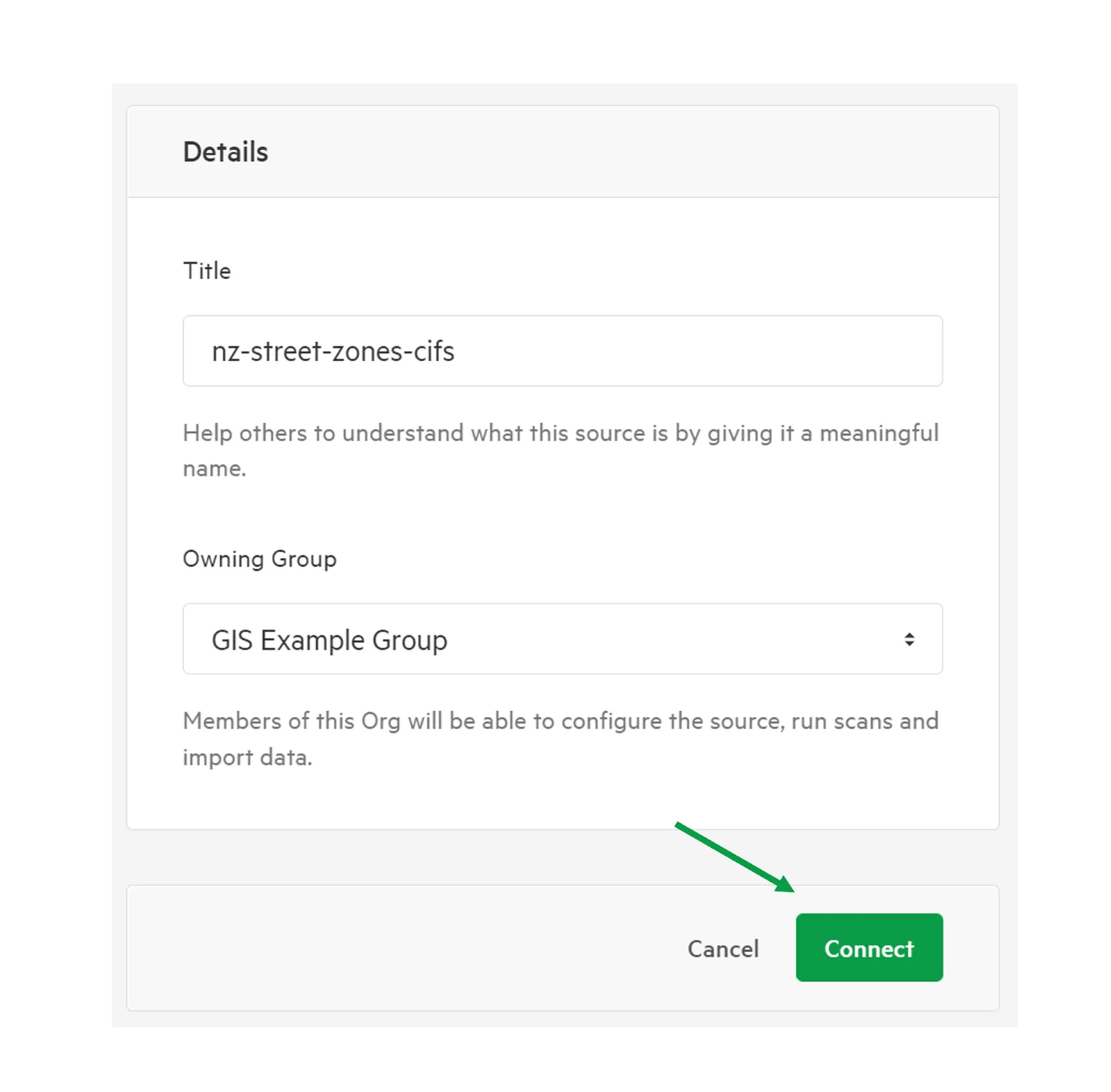Click the green annotation arrow pointing to Connect
Image resolution: width=1111 pixels, height=1092 pixels.
point(734,857)
